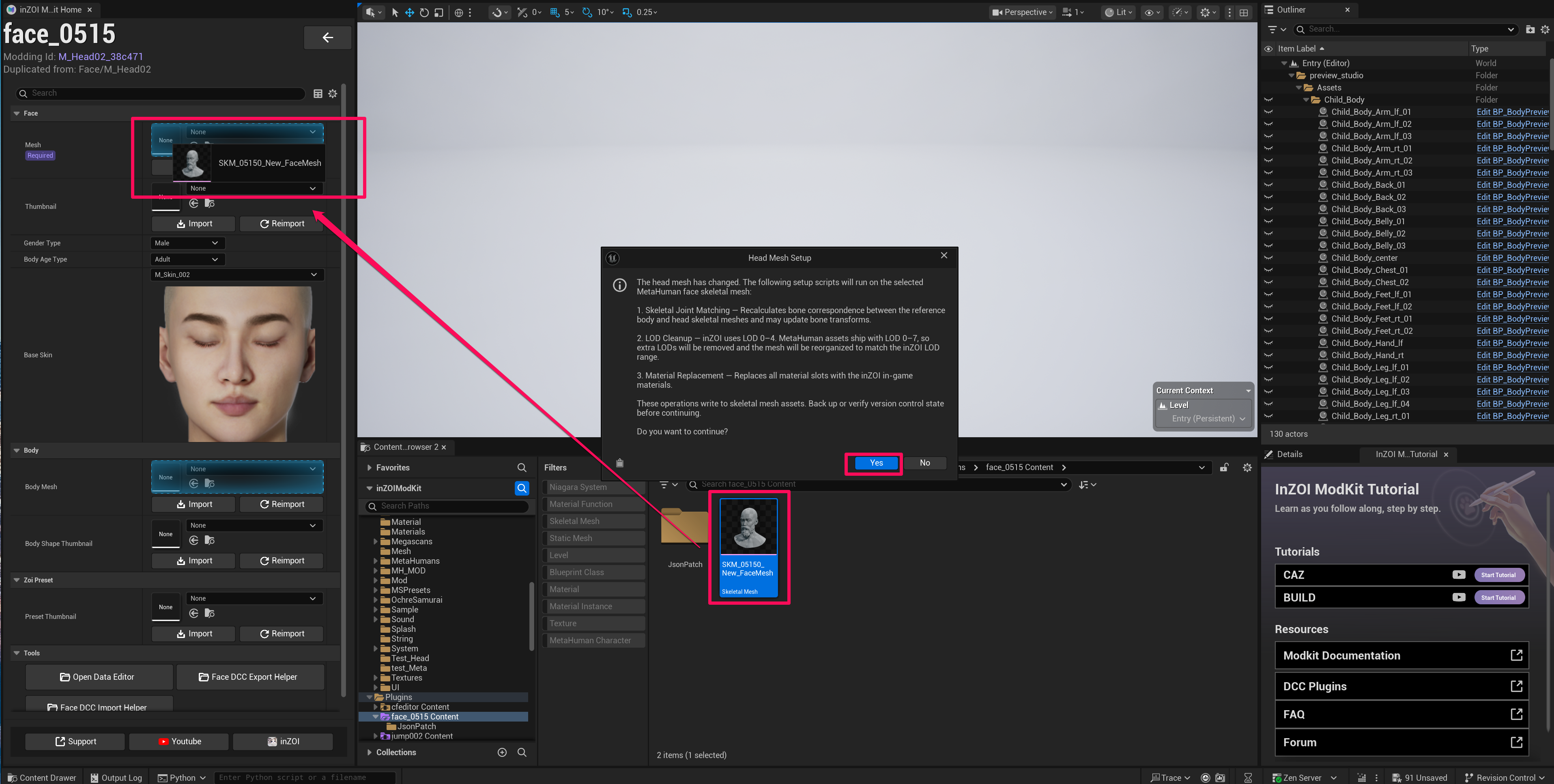
Task: Toggle visibility of Child_Body_Back_02
Action: (x=1268, y=197)
